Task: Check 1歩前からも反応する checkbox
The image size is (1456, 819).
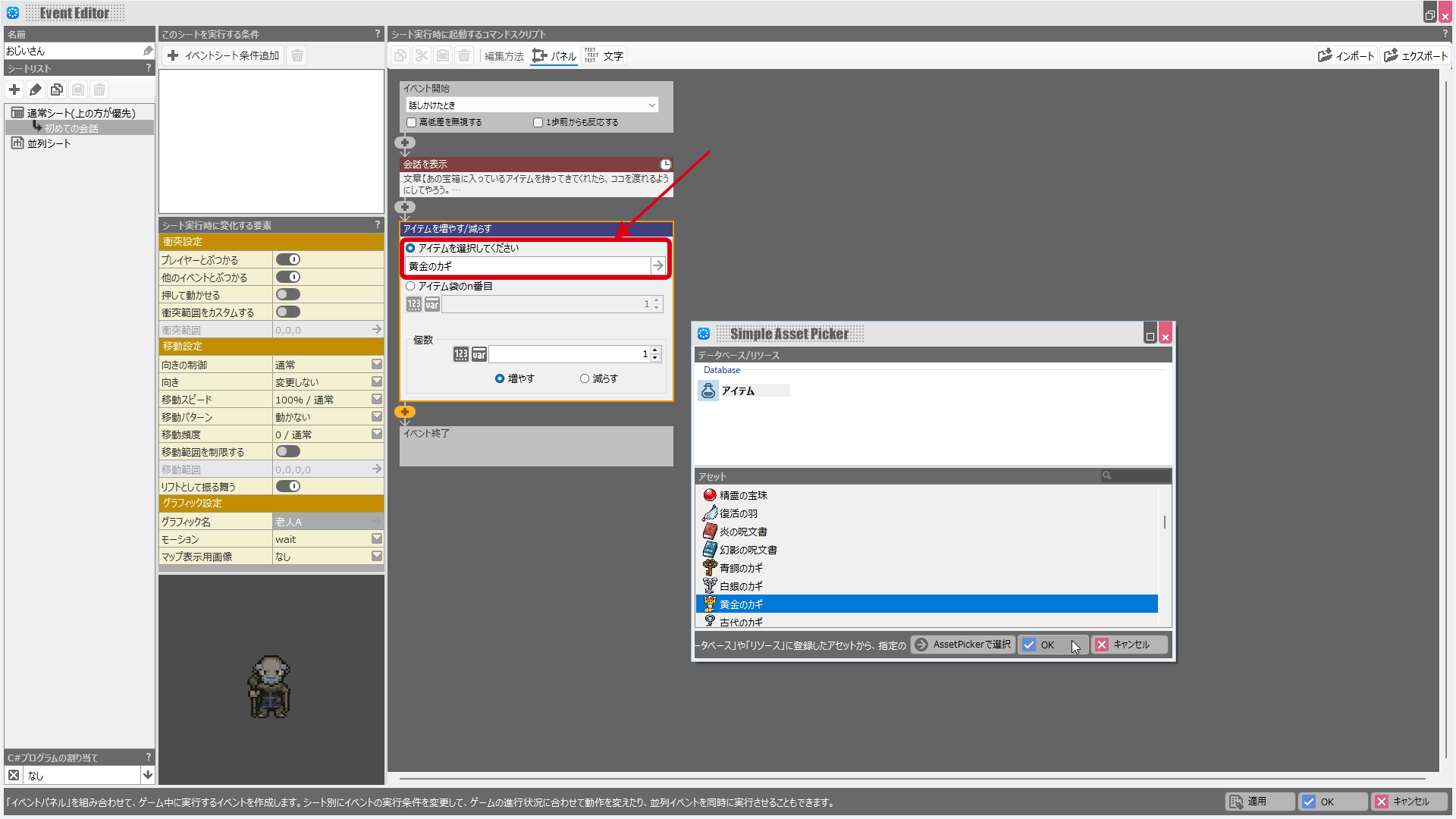Action: [x=538, y=122]
